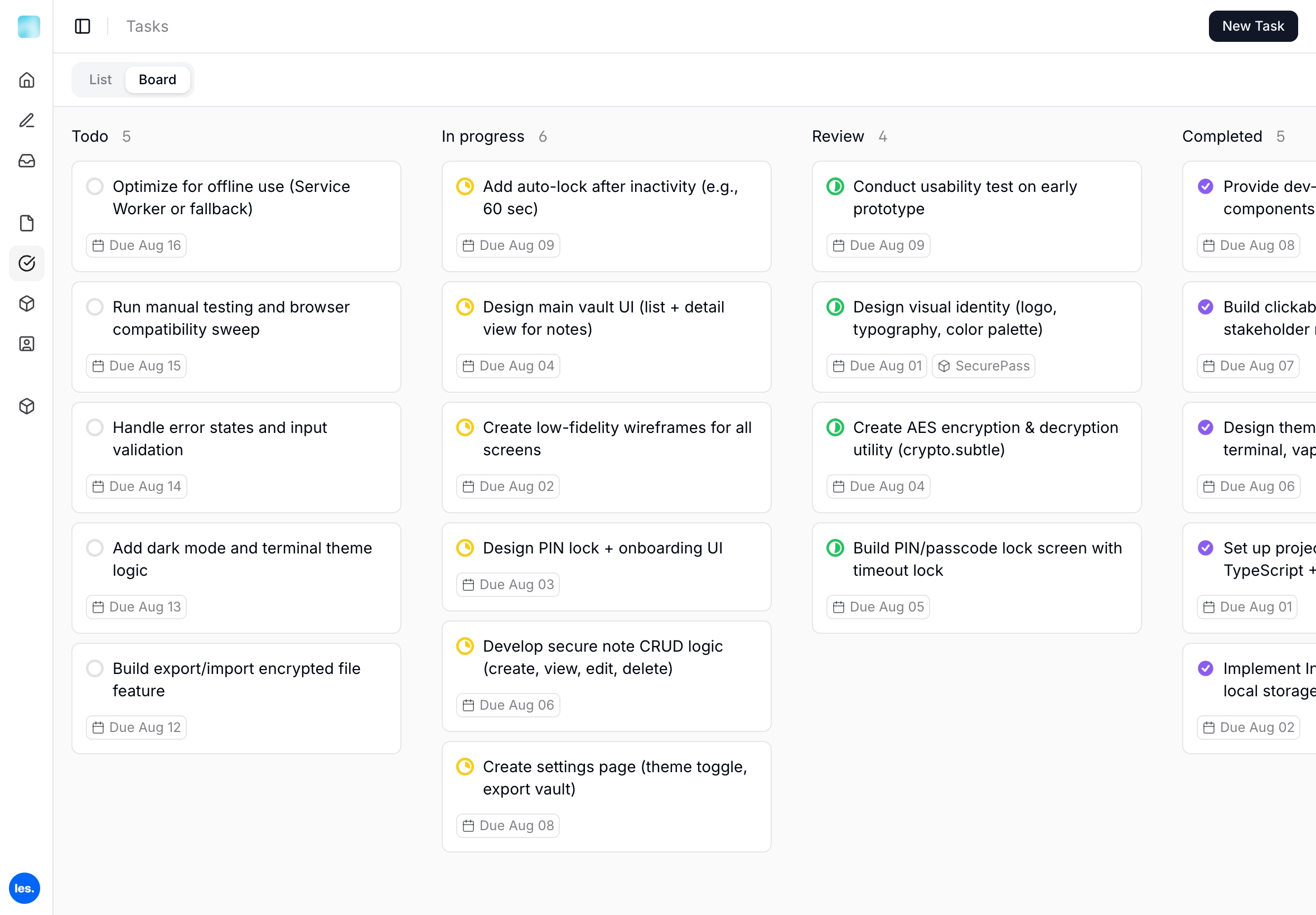This screenshot has width=1316, height=915.
Task: Check the 'Handle error states' task circle
Action: (x=95, y=427)
